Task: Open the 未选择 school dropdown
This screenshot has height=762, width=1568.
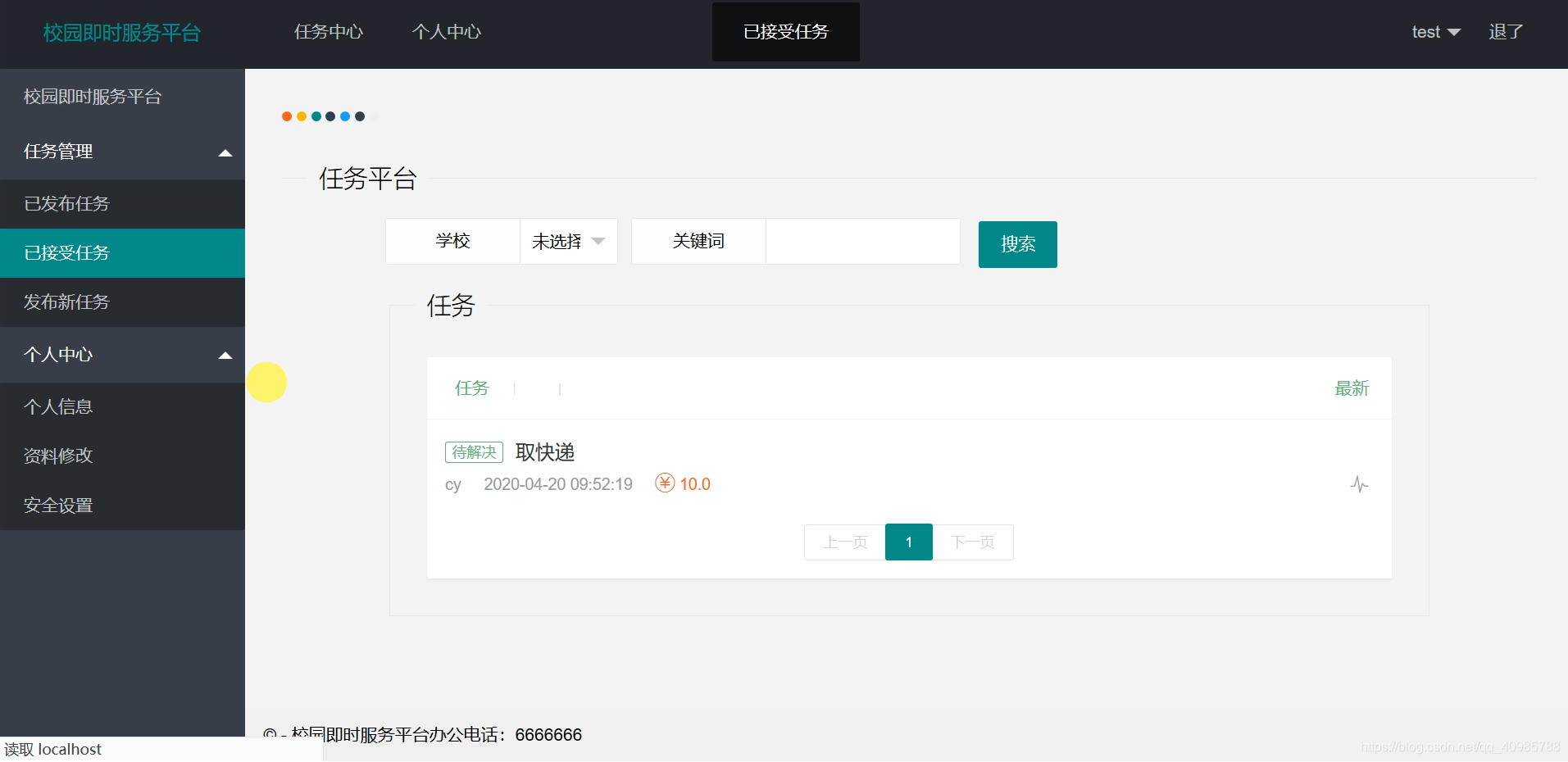Action: click(x=569, y=241)
